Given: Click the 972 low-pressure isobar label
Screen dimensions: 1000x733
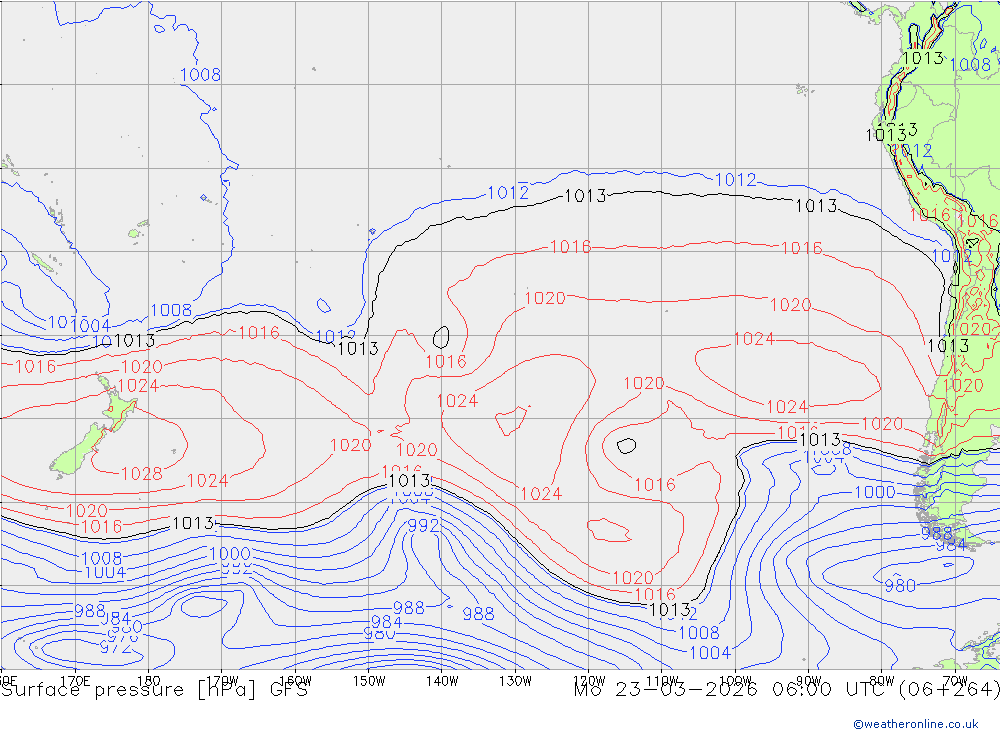Looking at the screenshot, I should pos(116,648).
